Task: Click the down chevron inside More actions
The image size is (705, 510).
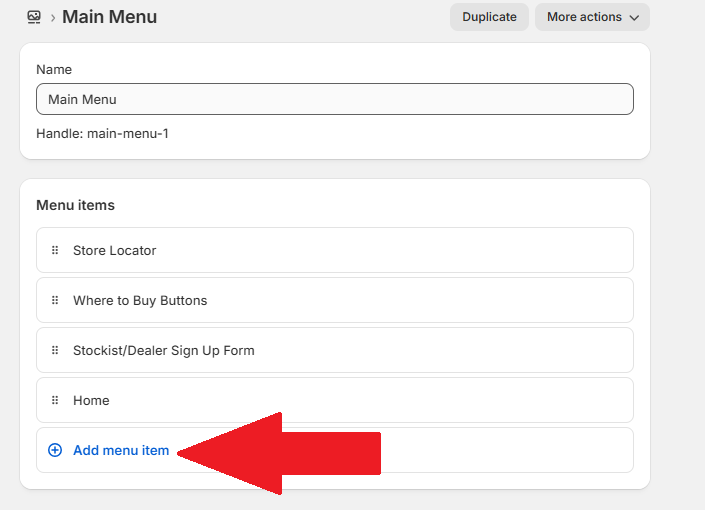Action: [x=633, y=17]
